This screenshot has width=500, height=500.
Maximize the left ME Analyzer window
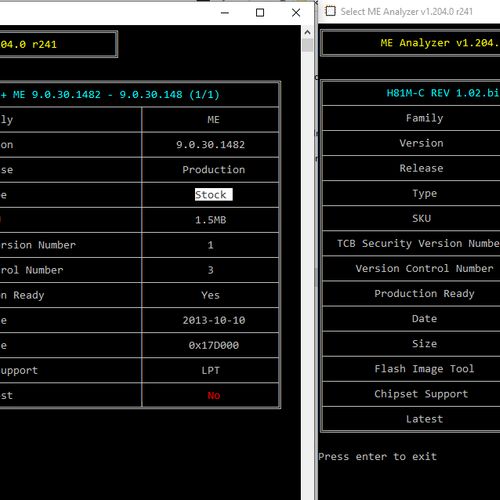pos(260,13)
